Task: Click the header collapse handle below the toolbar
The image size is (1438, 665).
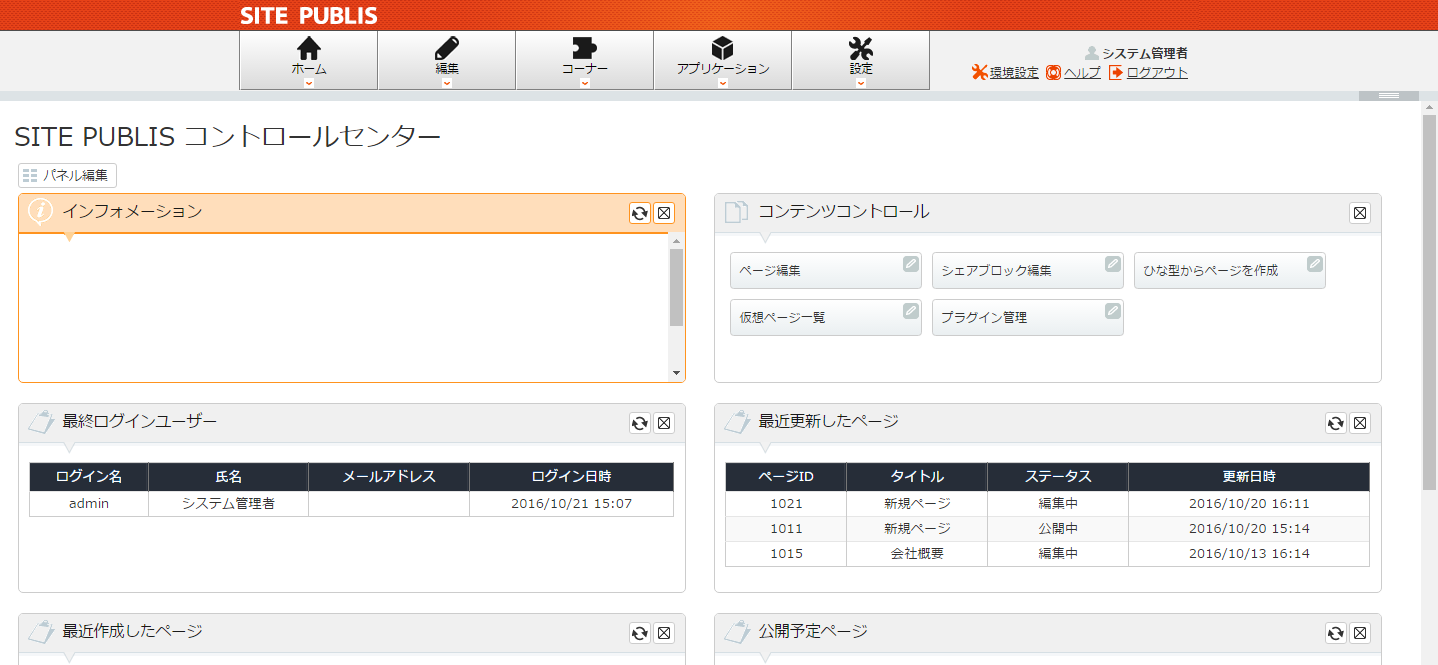Action: click(1388, 95)
